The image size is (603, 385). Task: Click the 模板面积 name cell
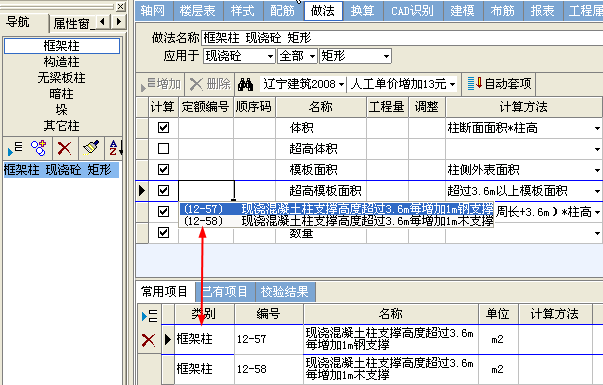pos(321,170)
